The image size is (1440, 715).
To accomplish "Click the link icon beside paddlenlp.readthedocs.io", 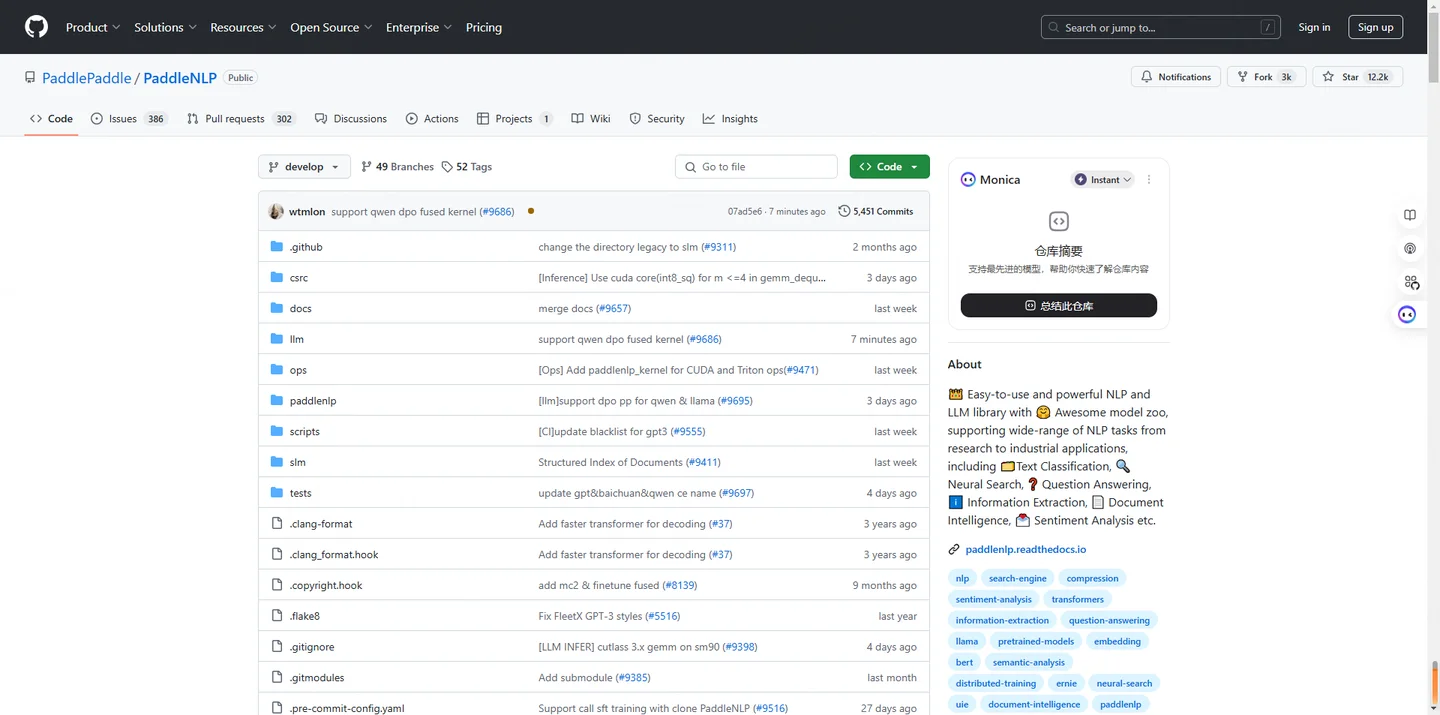I will [x=955, y=549].
